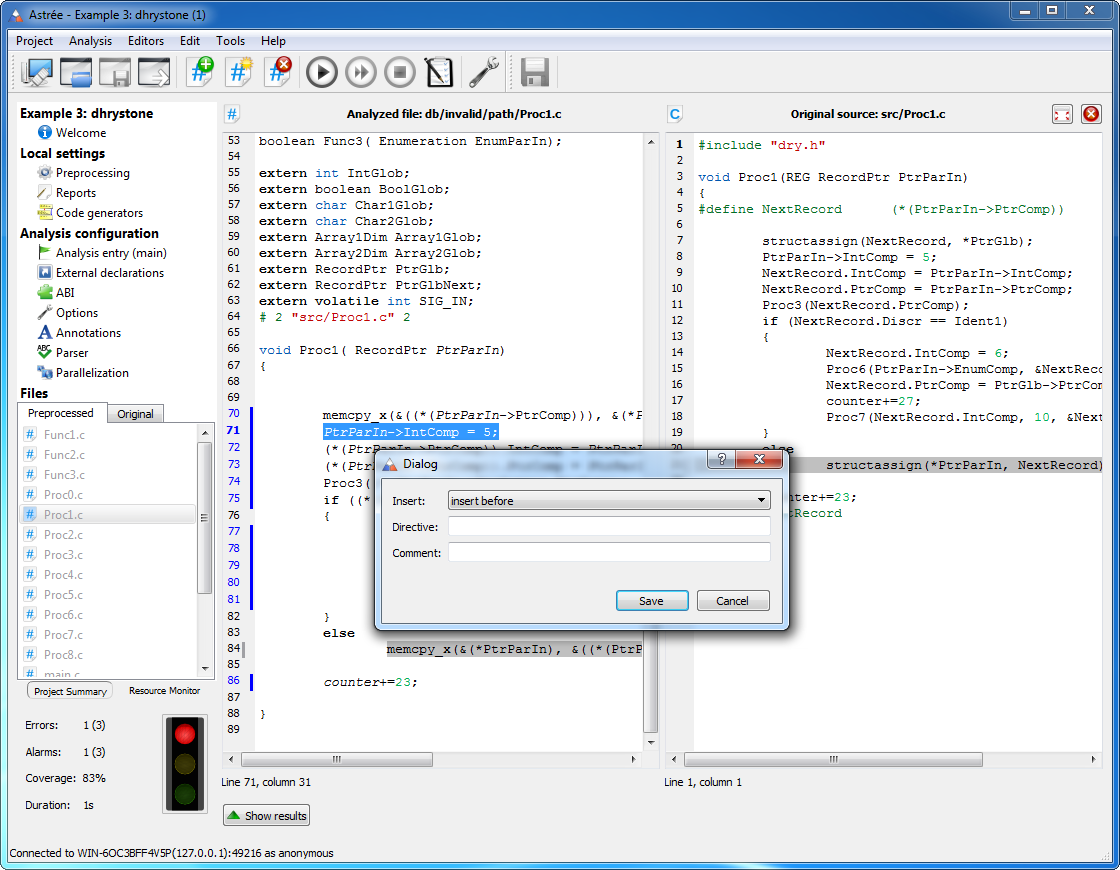1120x870 pixels.
Task: Click the Comment input field
Action: (609, 553)
